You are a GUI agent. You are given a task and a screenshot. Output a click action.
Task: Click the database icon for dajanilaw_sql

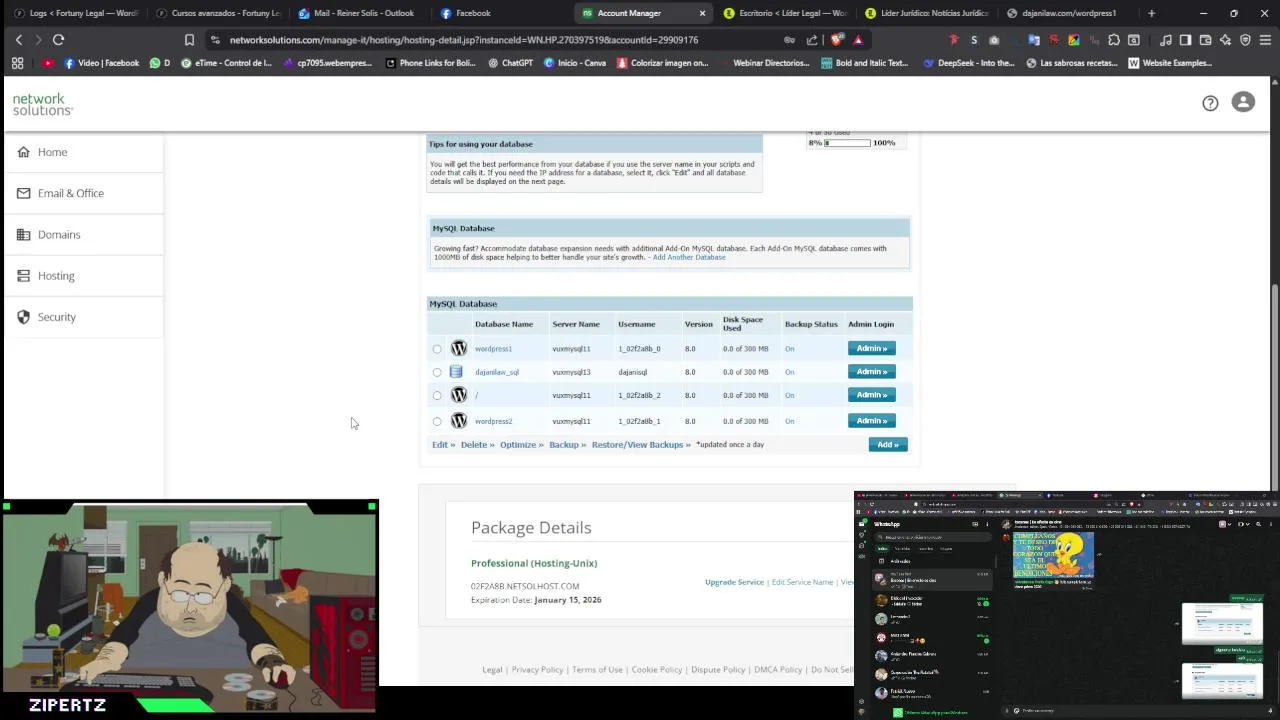(x=456, y=372)
